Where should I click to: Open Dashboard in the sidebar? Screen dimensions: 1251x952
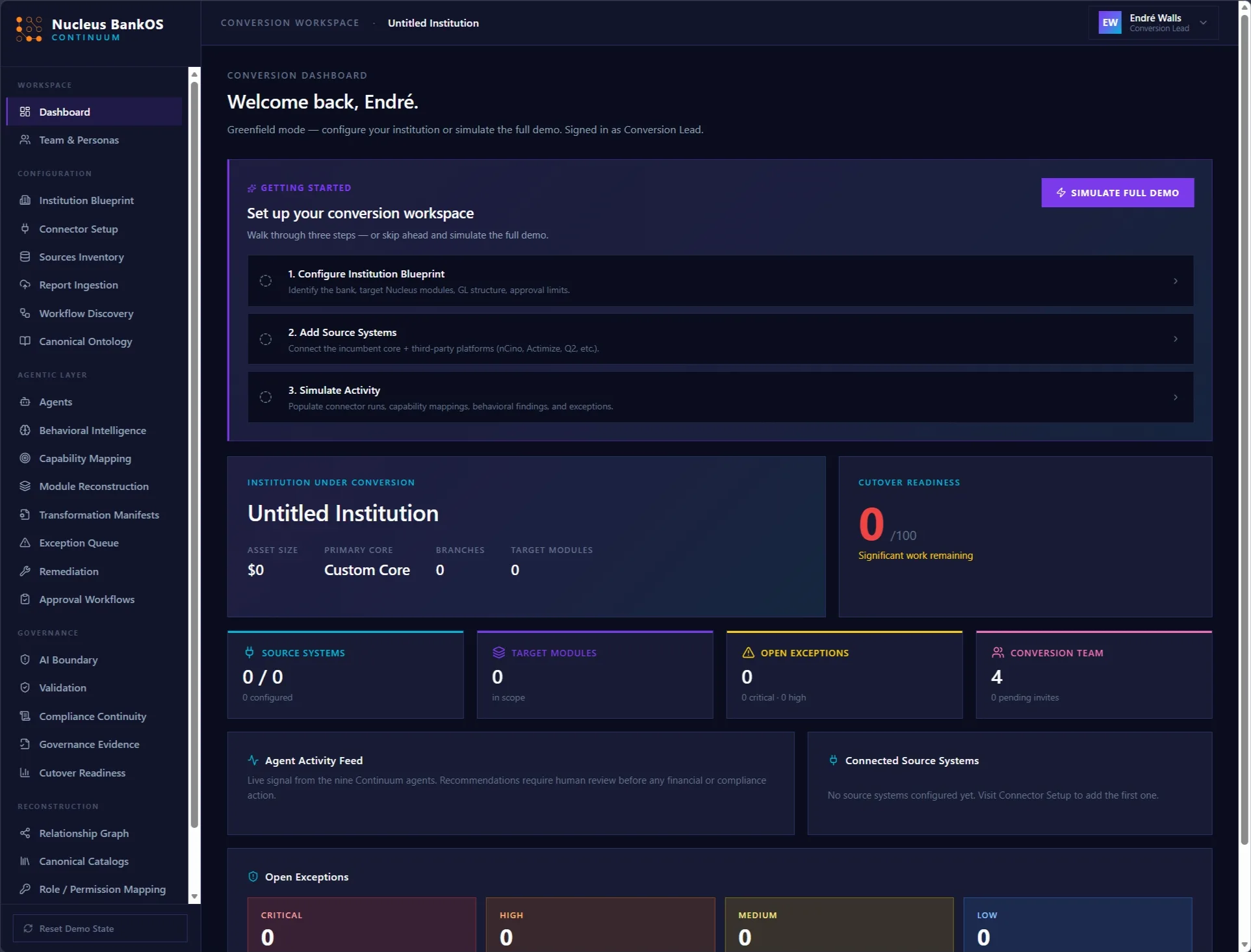coord(94,112)
